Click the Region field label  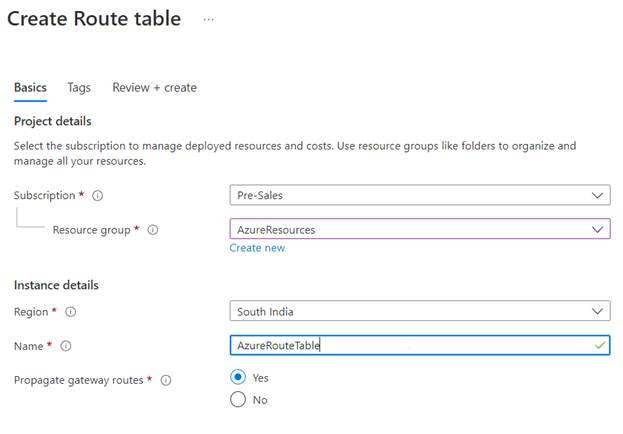coord(31,312)
